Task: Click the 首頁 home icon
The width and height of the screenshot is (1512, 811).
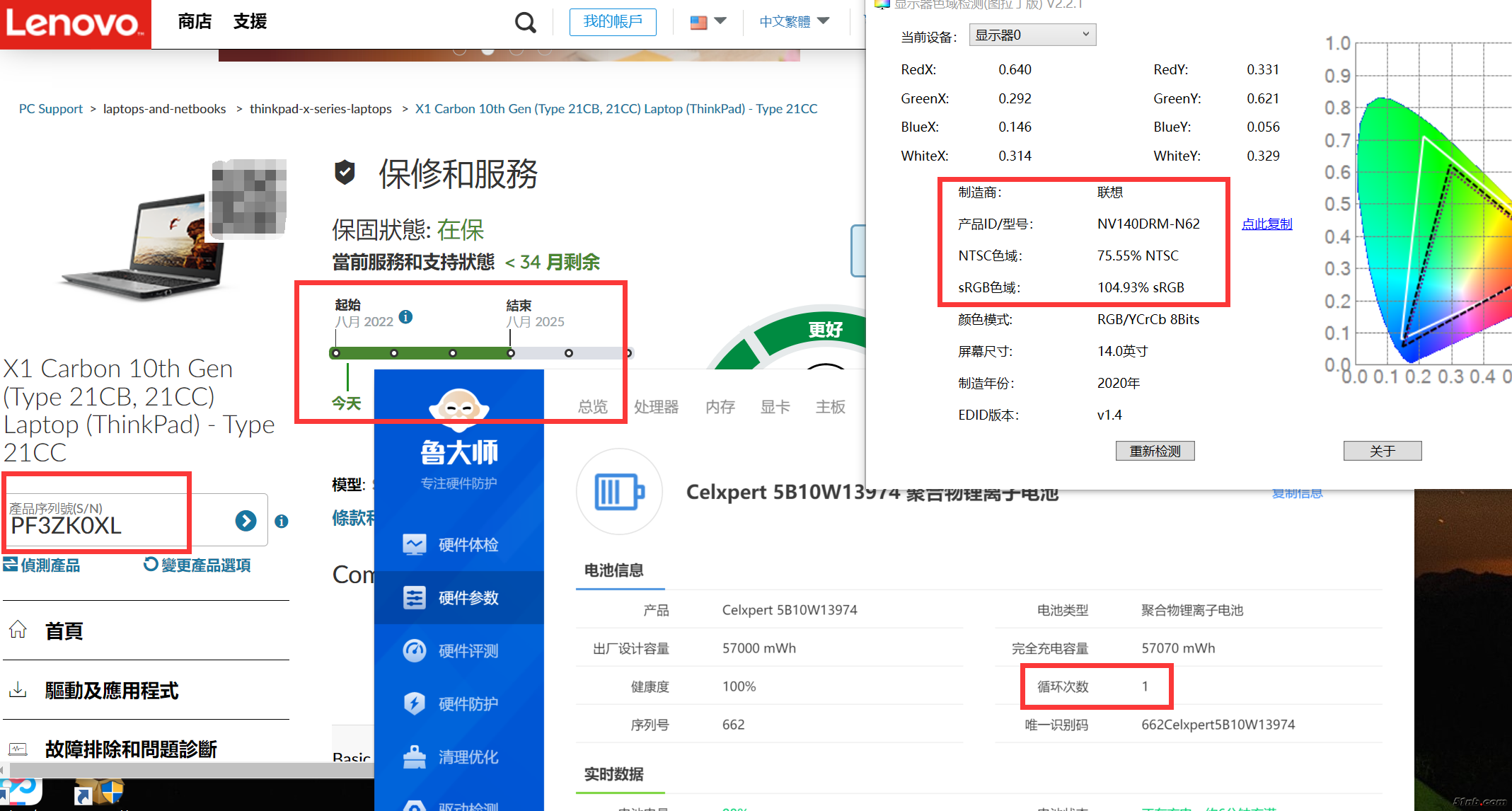Action: click(x=18, y=629)
